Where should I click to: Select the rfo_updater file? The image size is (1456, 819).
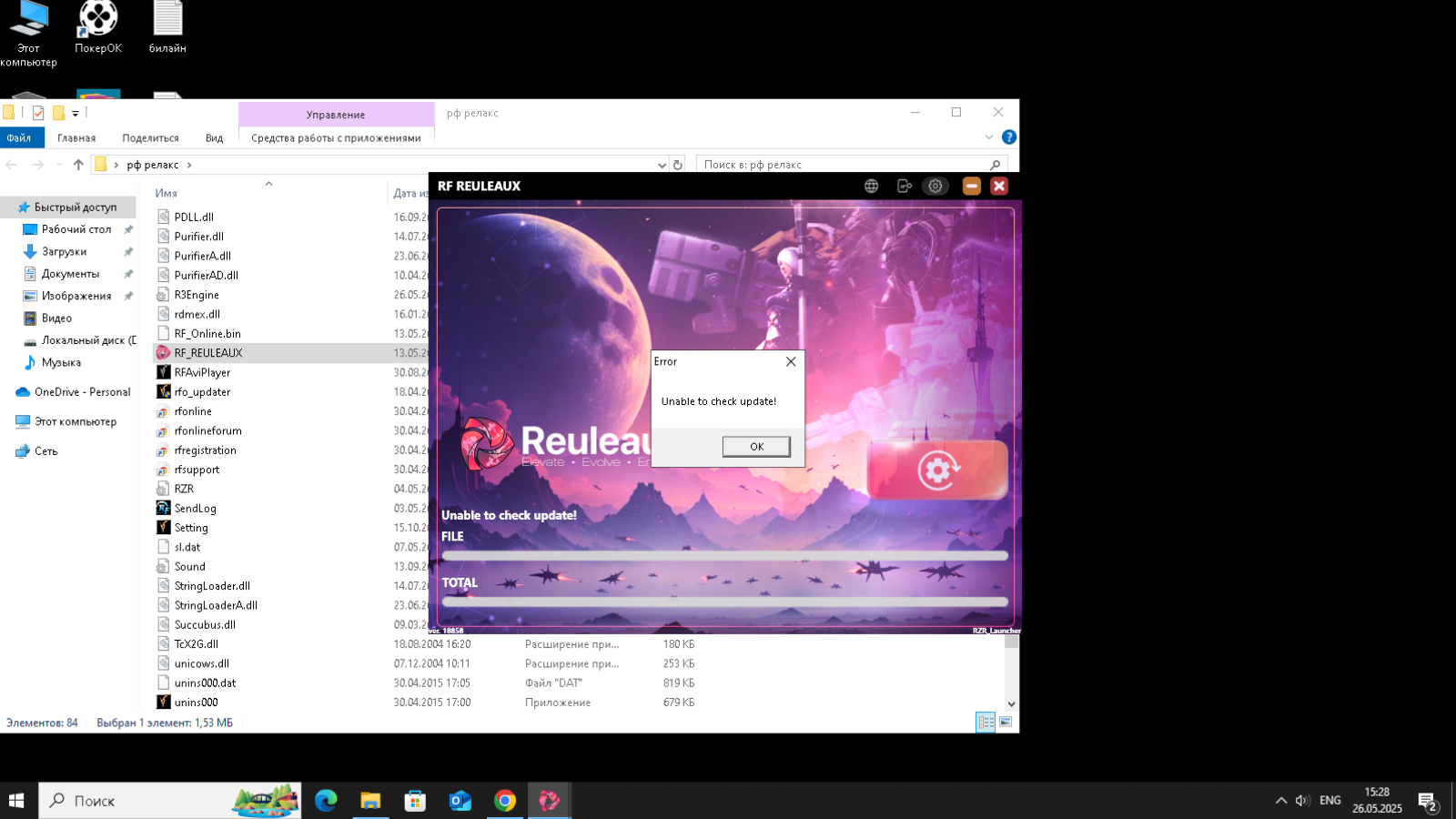(x=202, y=392)
